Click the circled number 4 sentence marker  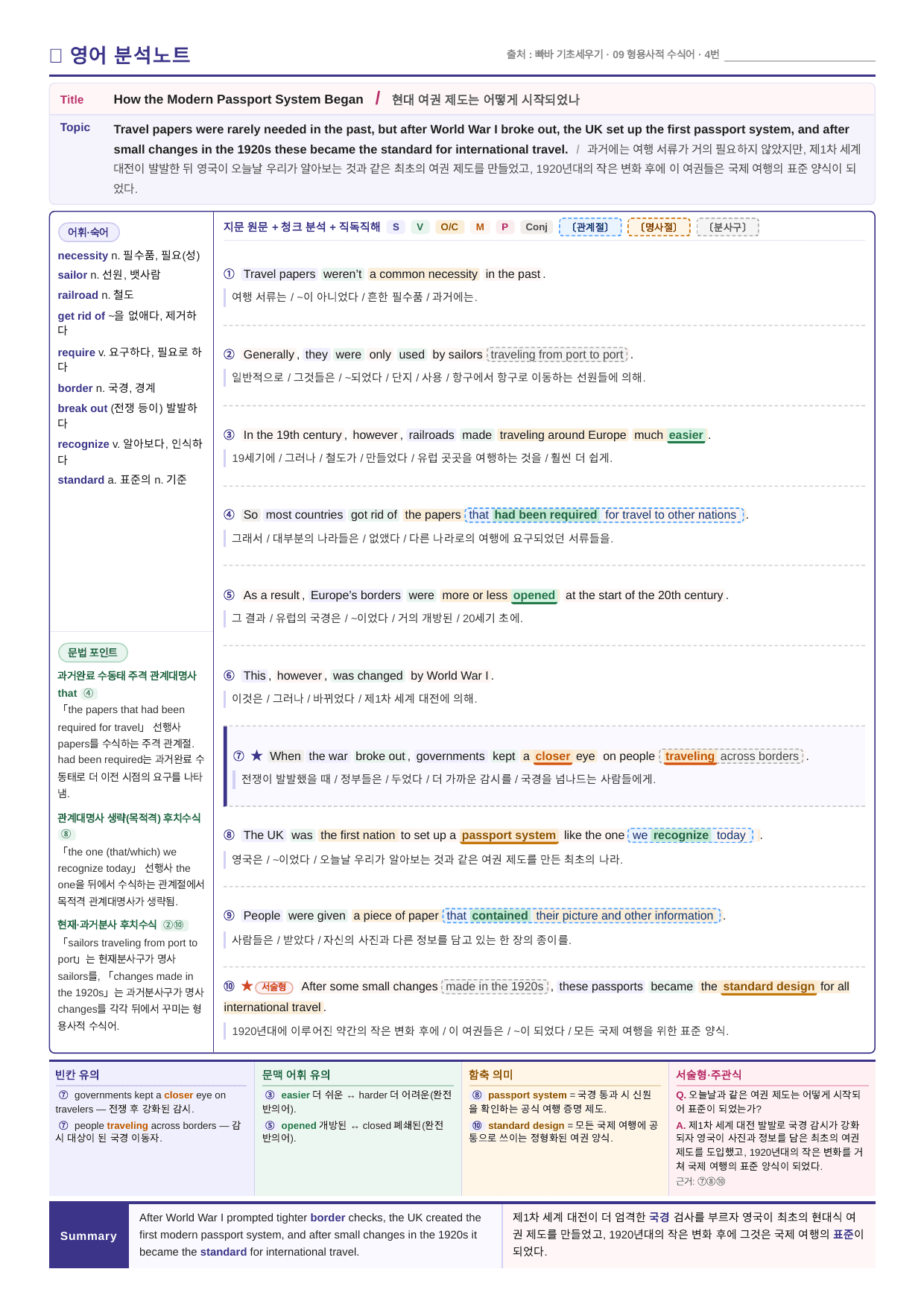click(x=230, y=515)
